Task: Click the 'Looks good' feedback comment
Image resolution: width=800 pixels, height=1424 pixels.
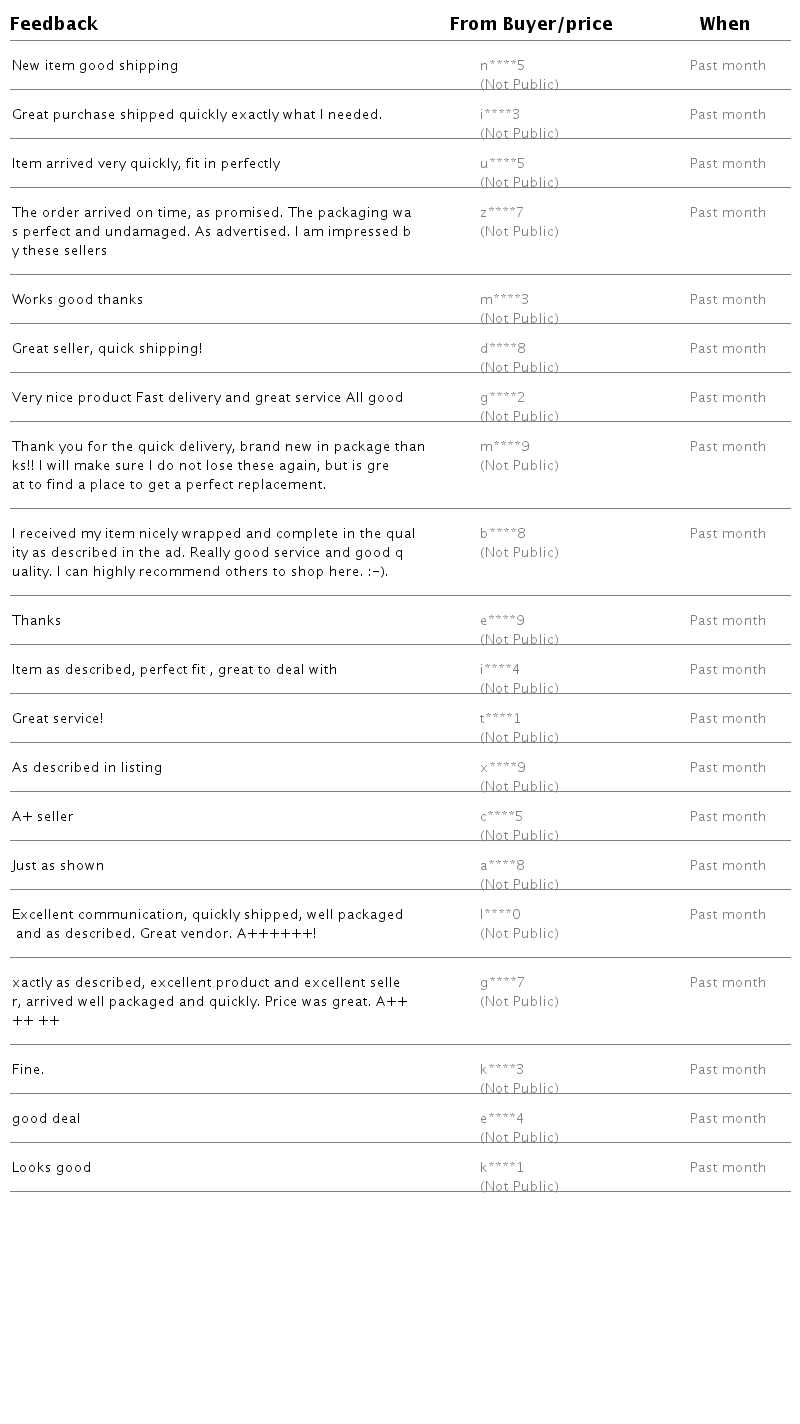Action: 52,1168
